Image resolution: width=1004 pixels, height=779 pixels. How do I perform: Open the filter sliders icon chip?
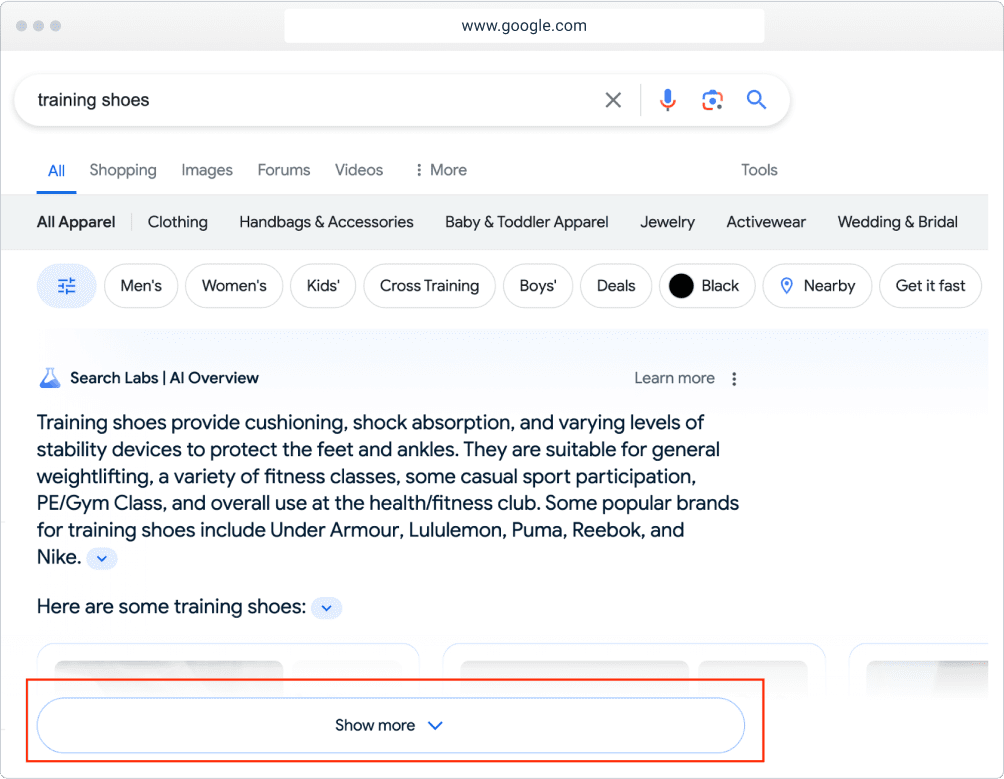click(67, 286)
